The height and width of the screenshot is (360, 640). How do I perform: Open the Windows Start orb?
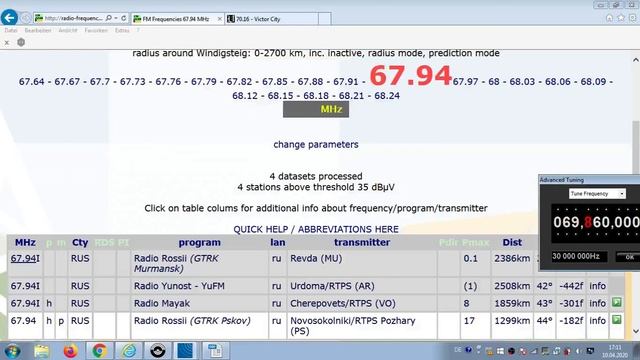tap(12, 351)
